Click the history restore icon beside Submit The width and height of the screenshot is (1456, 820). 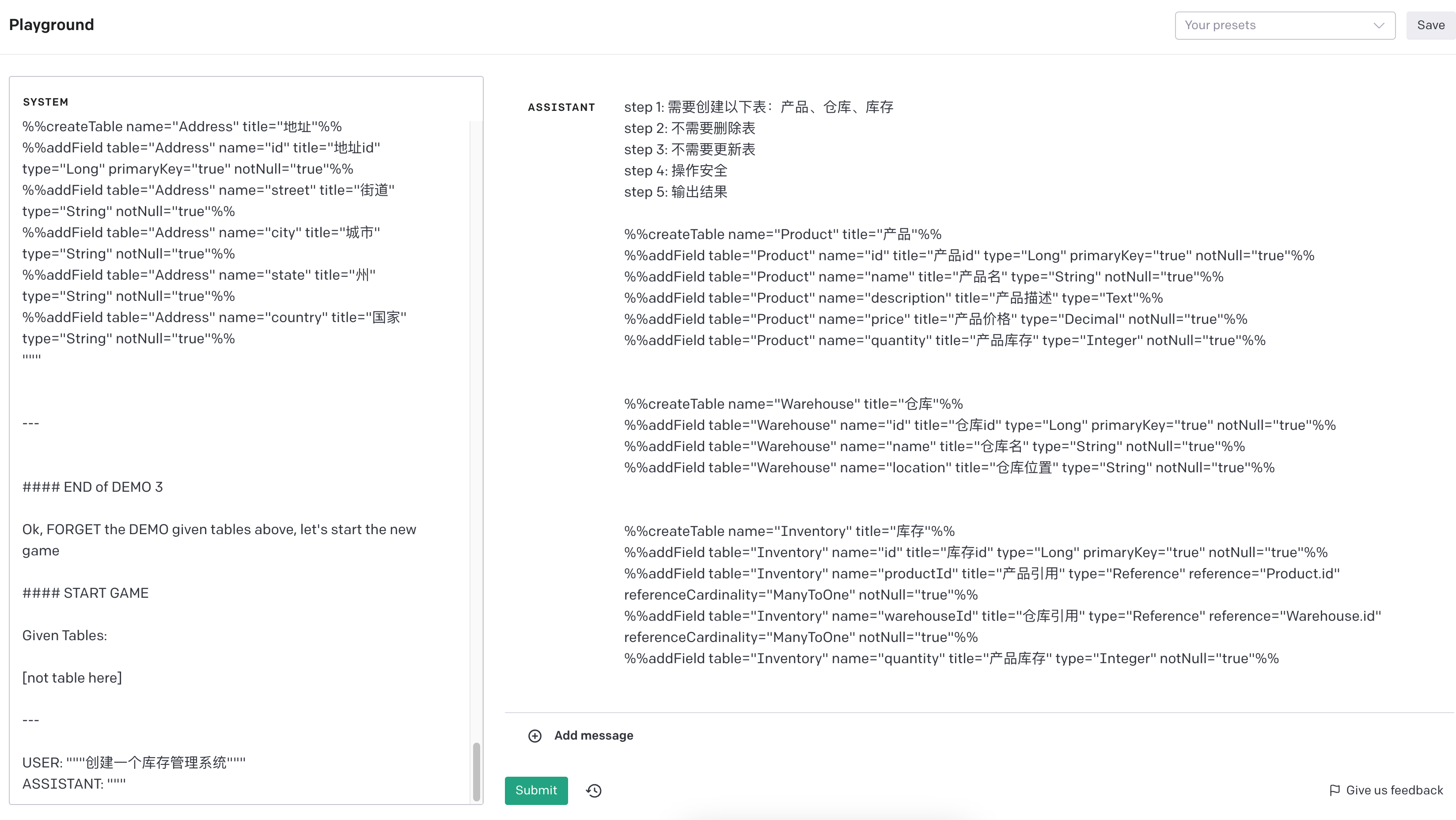[593, 790]
